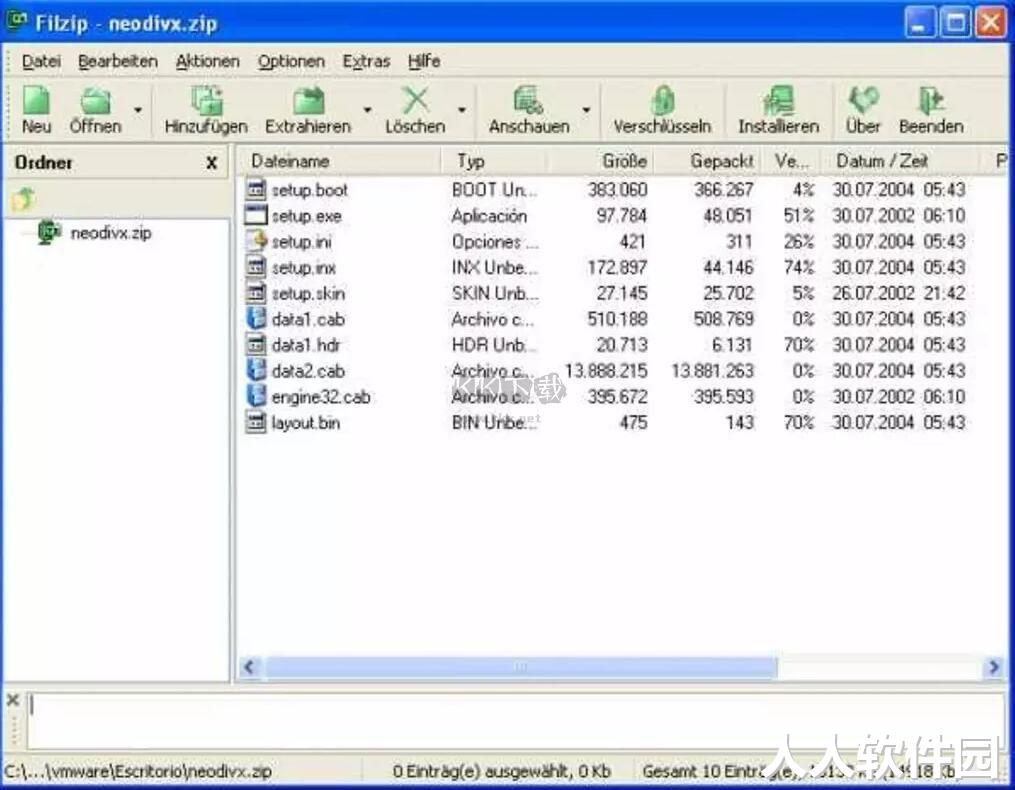Click the right arrow of horizontal scrollbar
The width and height of the screenshot is (1015, 790).
tap(993, 667)
